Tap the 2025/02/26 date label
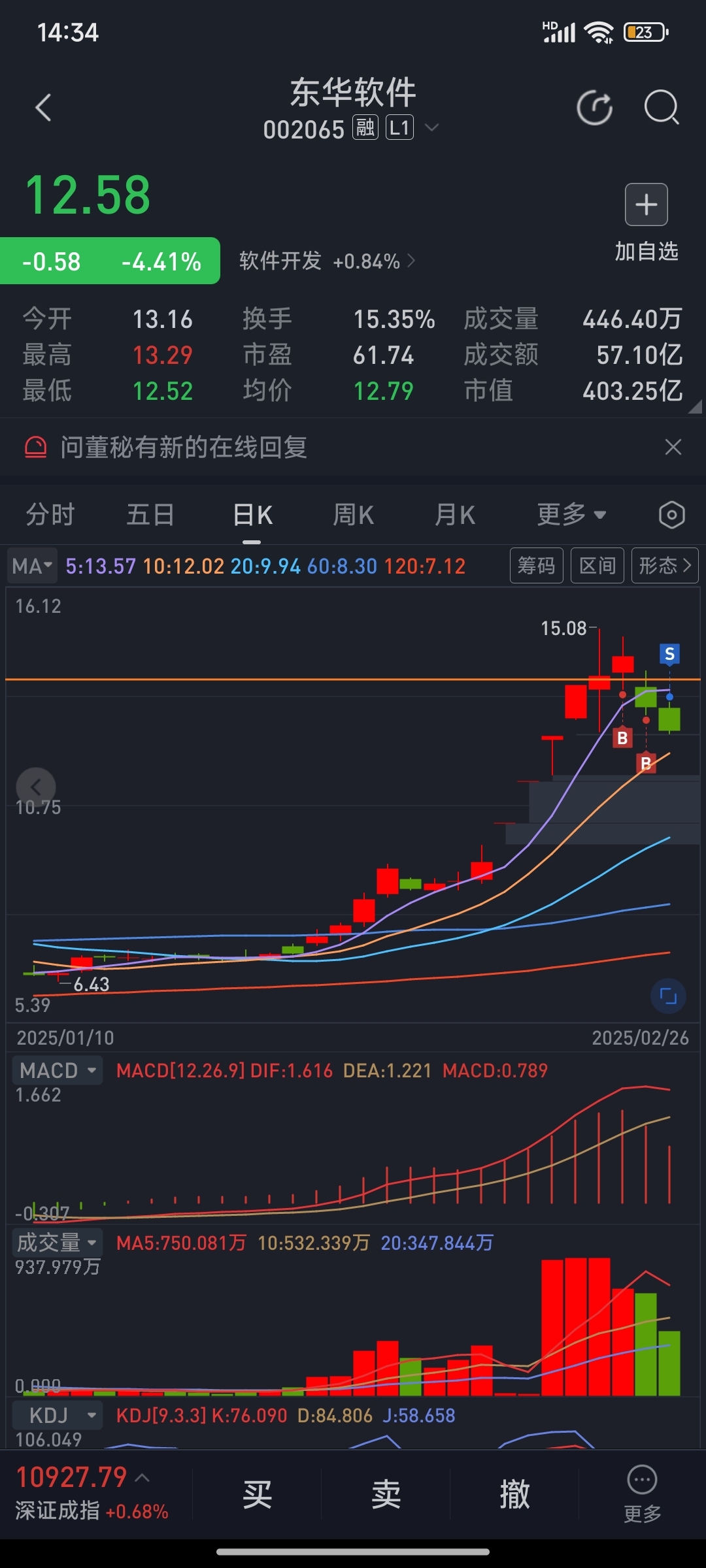Screen dimensions: 706x1568 [x=641, y=1038]
